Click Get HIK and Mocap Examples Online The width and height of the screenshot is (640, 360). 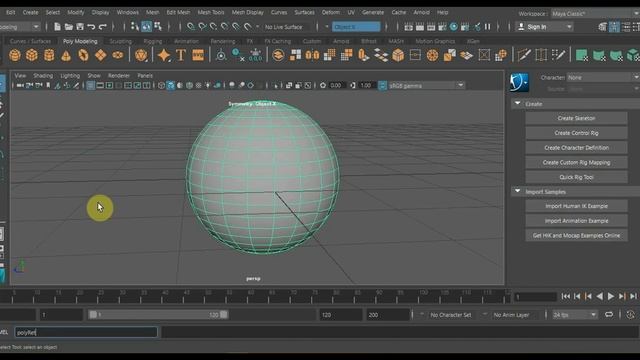coord(576,235)
